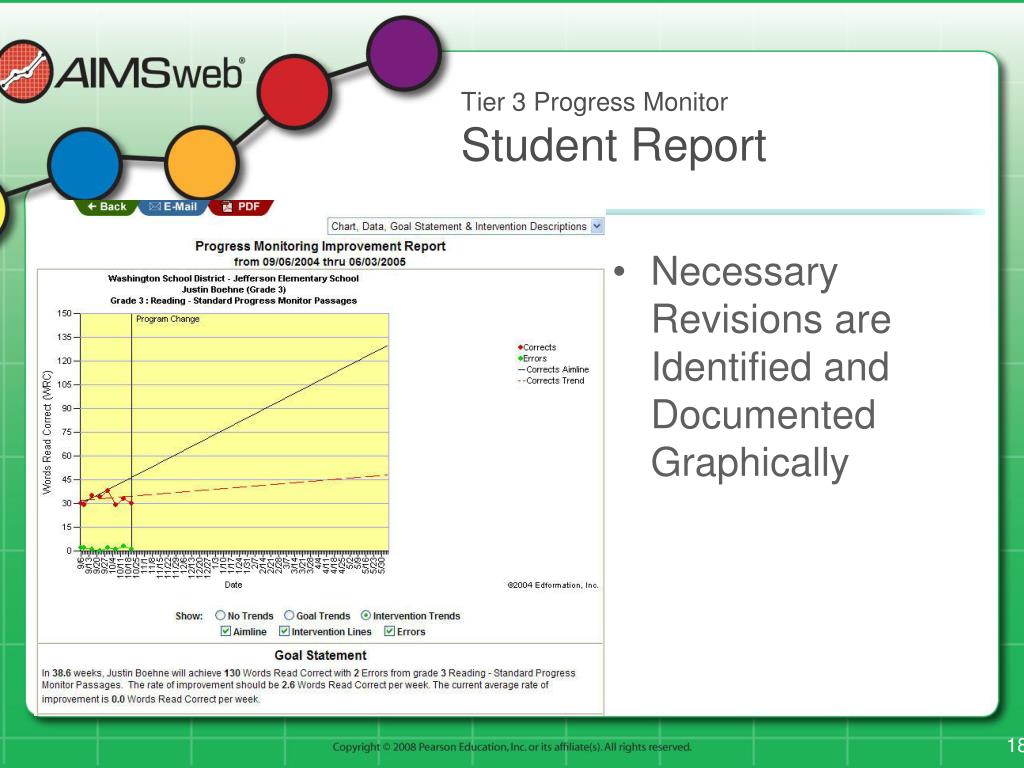Click the ©2004 Edformation, Inc. text
The width and height of the screenshot is (1024, 768).
click(x=553, y=585)
